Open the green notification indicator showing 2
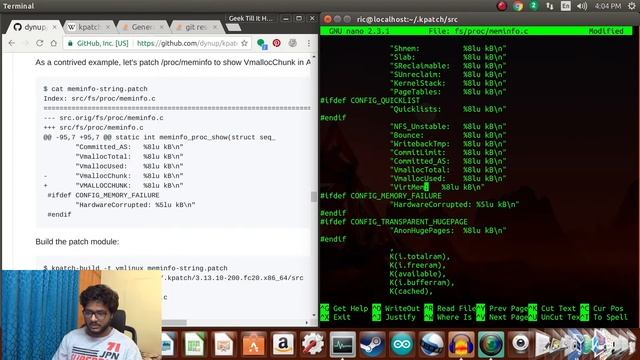Screen dimensions: 640x360 pyautogui.click(x=533, y=6)
